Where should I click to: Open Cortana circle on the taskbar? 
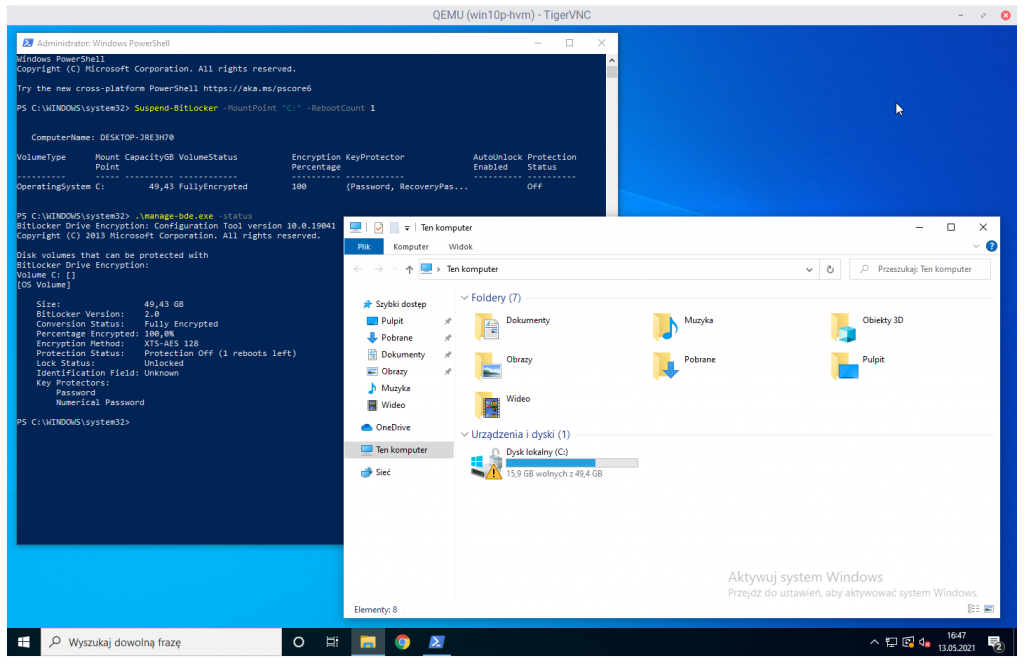click(298, 642)
